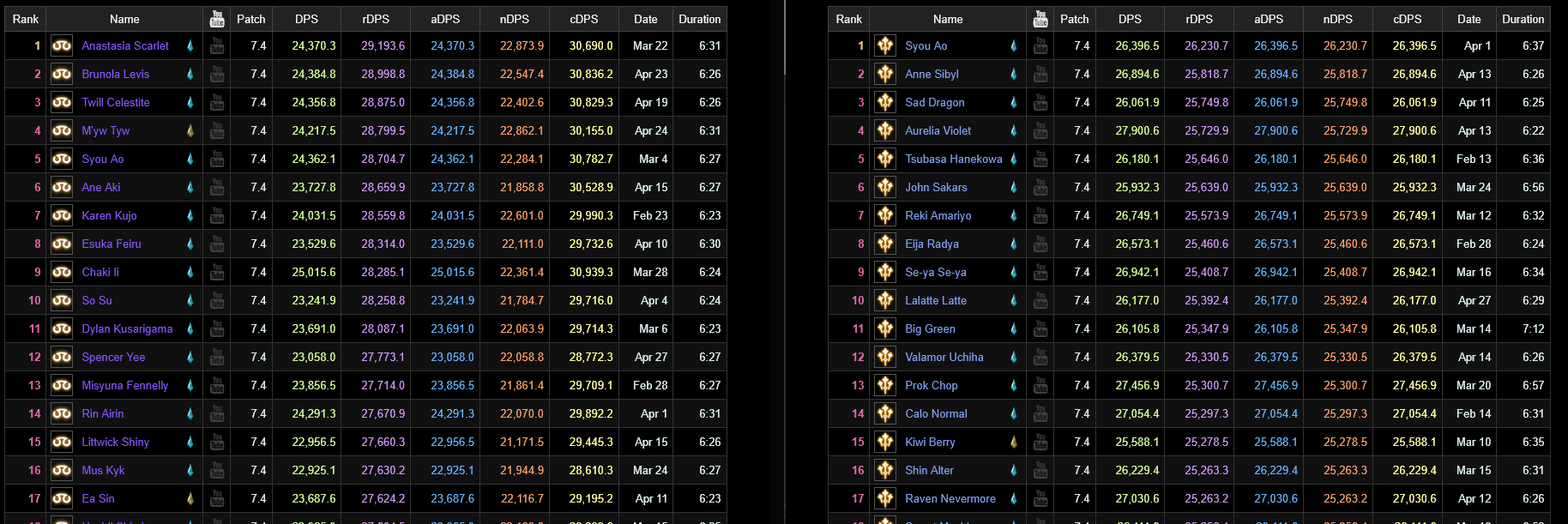Click the Rank column header in the right table
Screen dimensions: 1568x524
pyautogui.click(x=849, y=19)
